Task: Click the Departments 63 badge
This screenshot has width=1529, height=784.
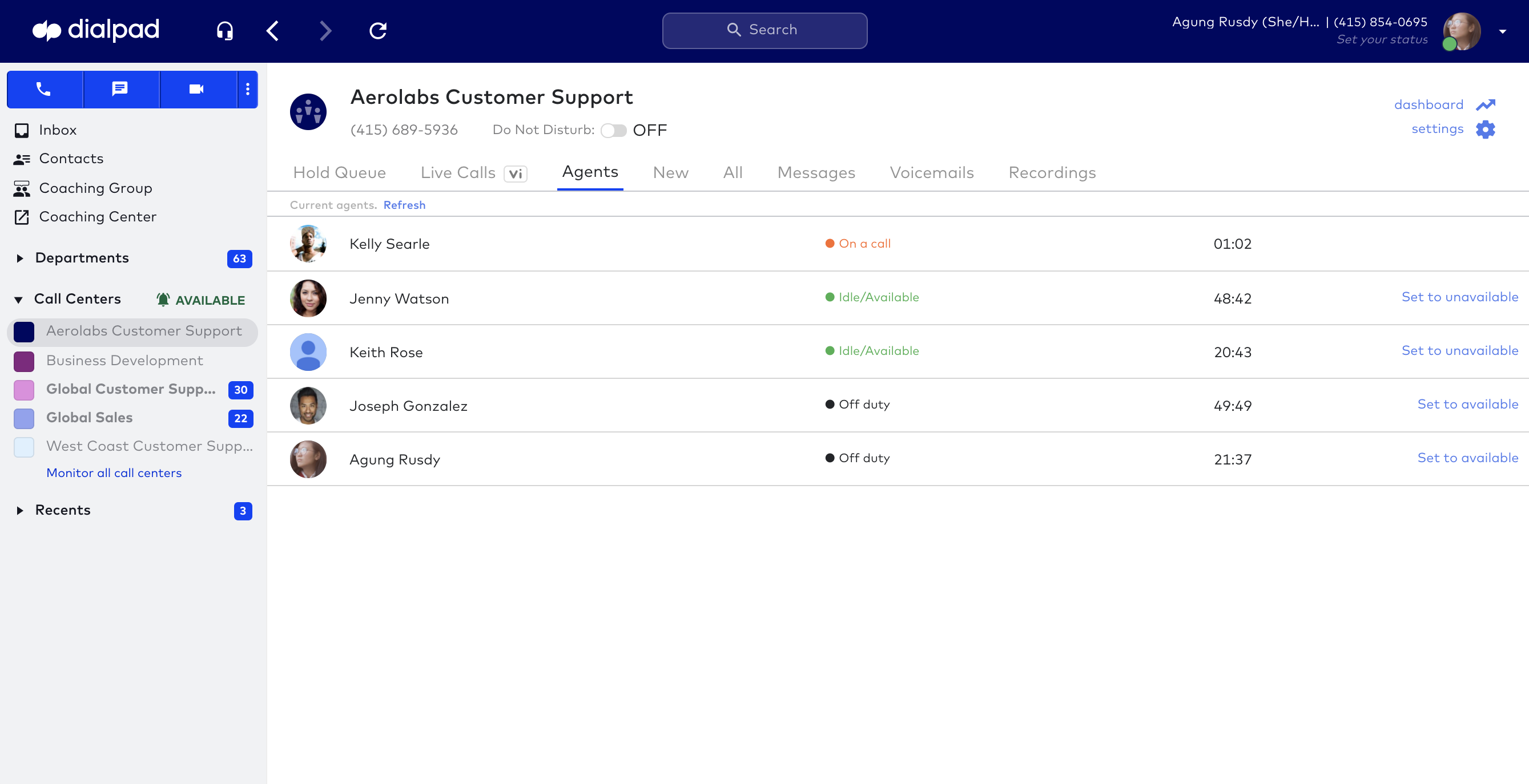Action: (239, 258)
